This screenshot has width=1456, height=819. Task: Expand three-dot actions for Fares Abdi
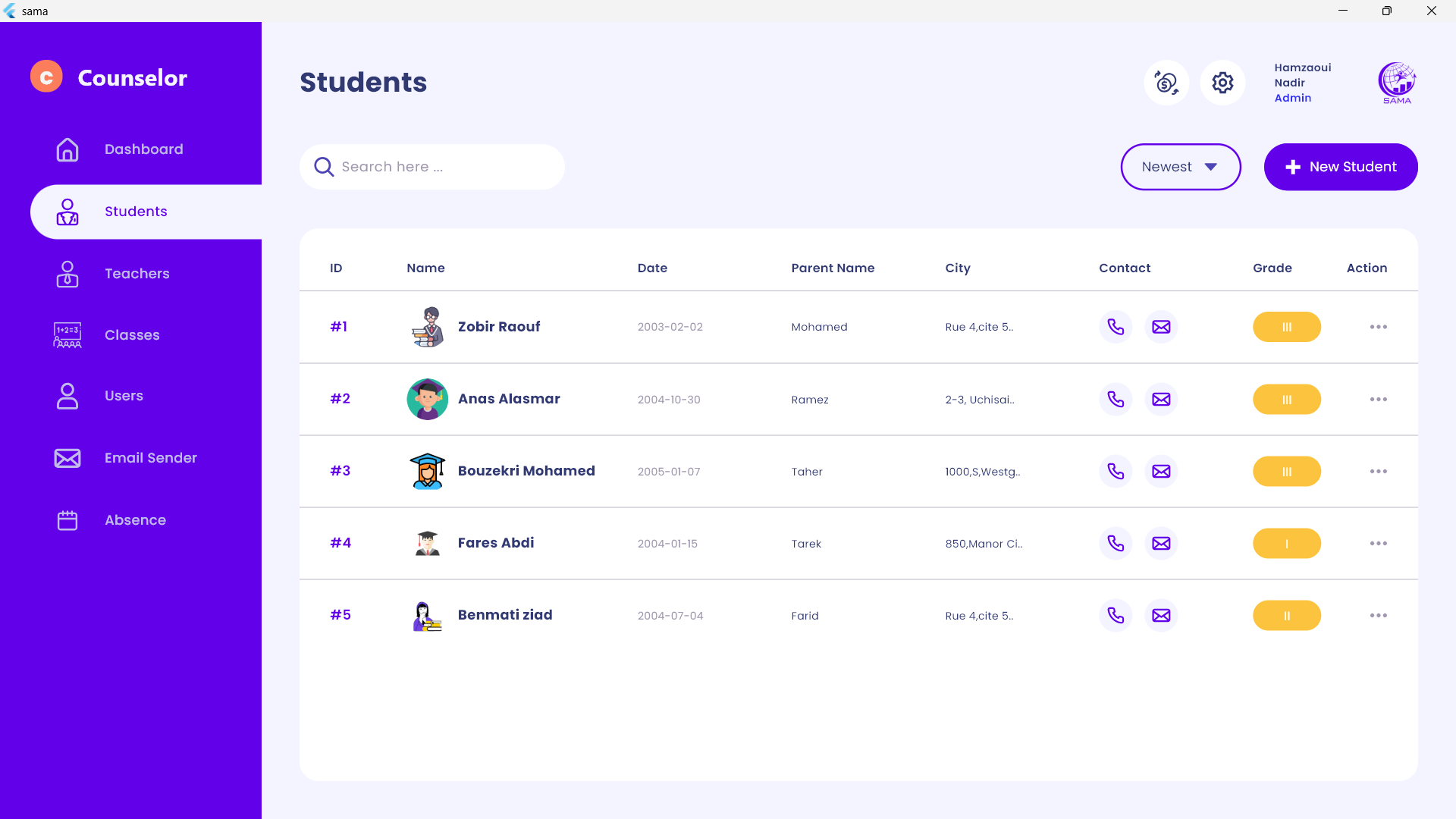coord(1378,544)
